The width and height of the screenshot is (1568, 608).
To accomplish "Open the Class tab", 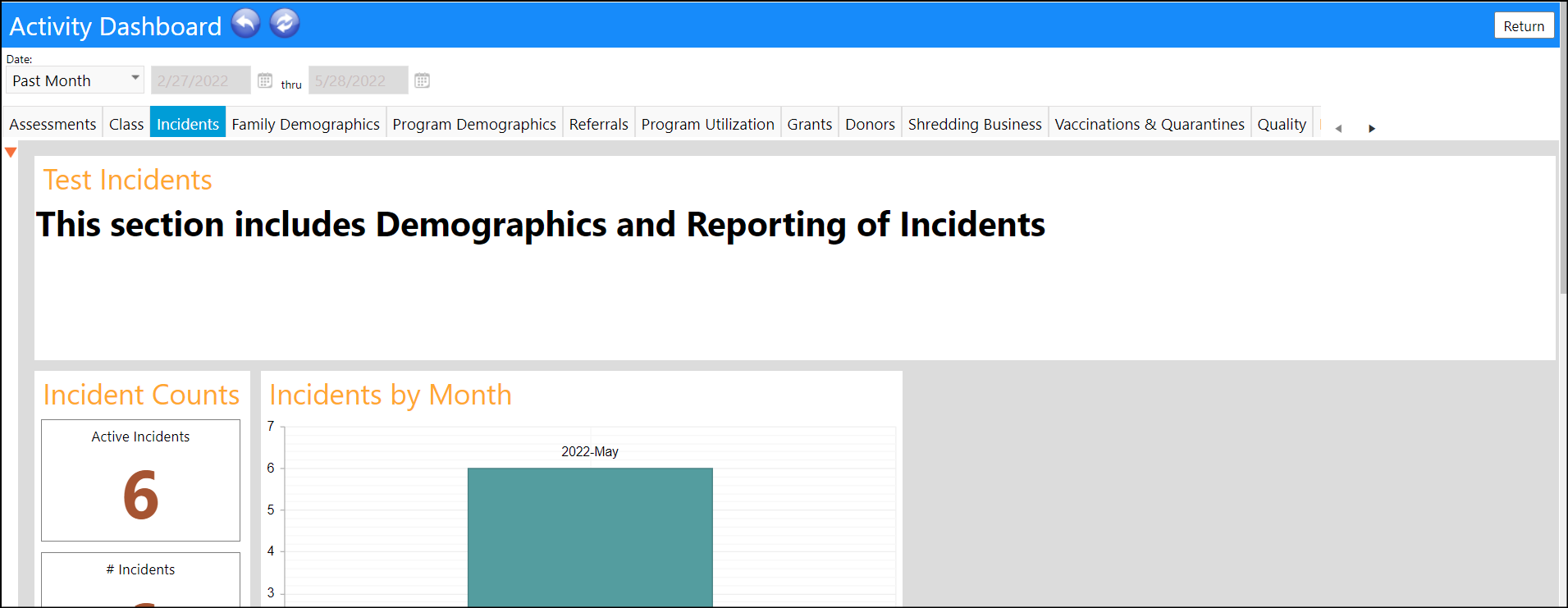I will [x=126, y=124].
